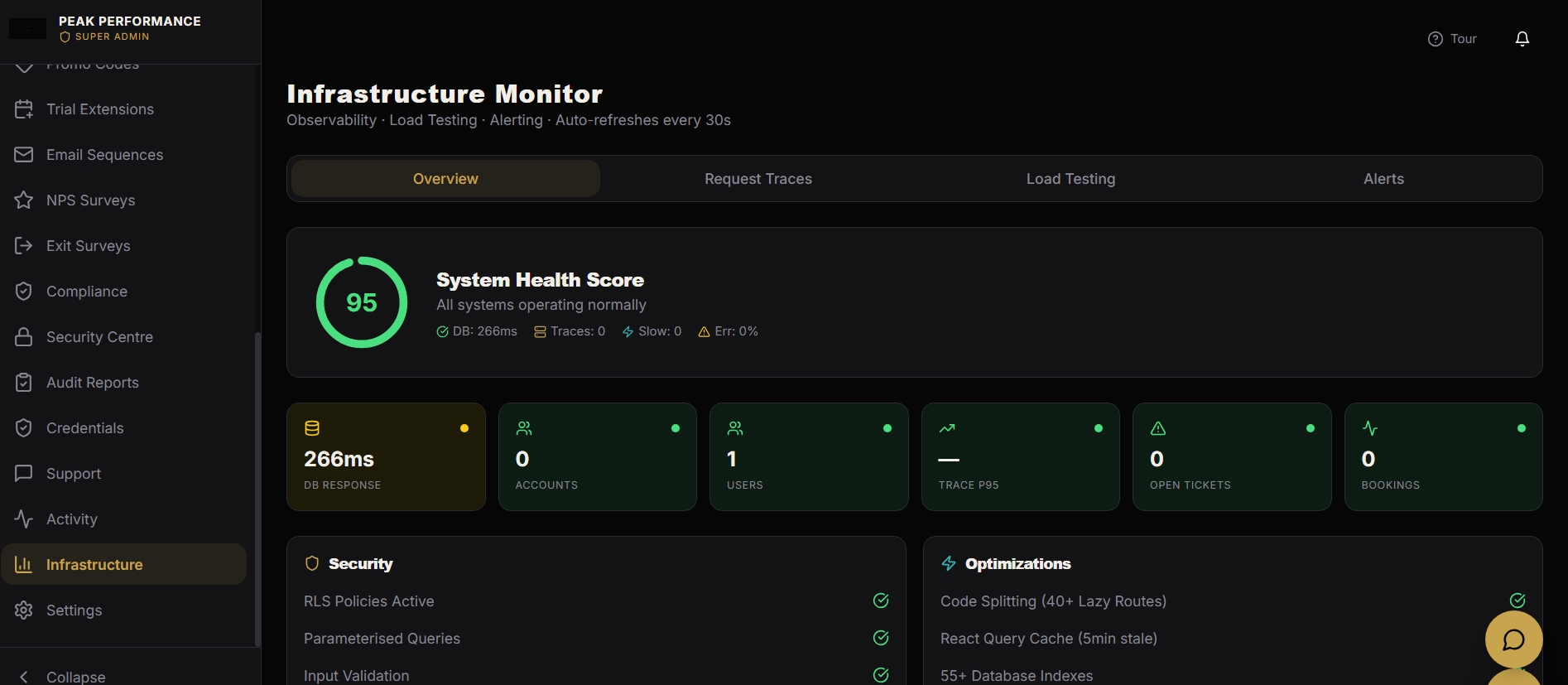Click the Tour button
This screenshot has width=1568, height=685.
pos(1453,39)
